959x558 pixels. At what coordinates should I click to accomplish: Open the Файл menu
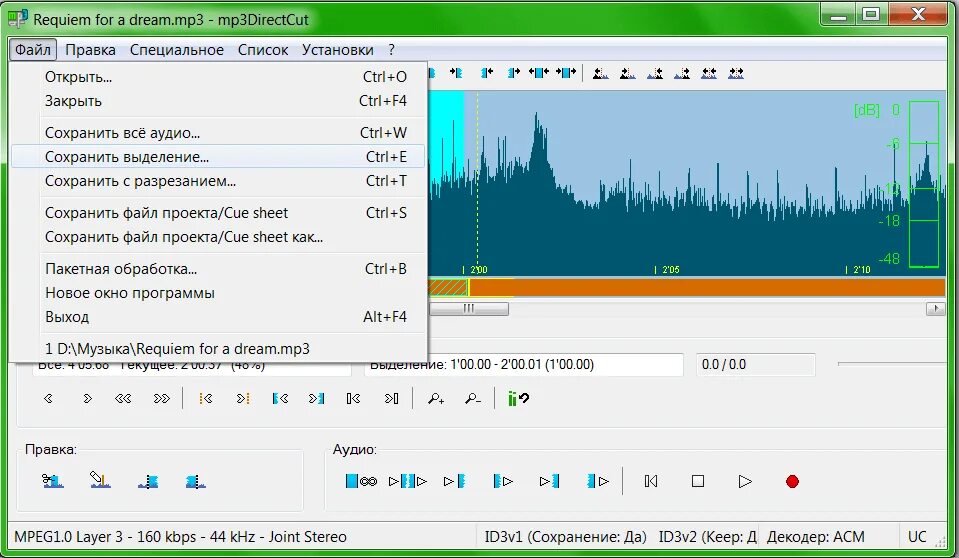(x=33, y=50)
